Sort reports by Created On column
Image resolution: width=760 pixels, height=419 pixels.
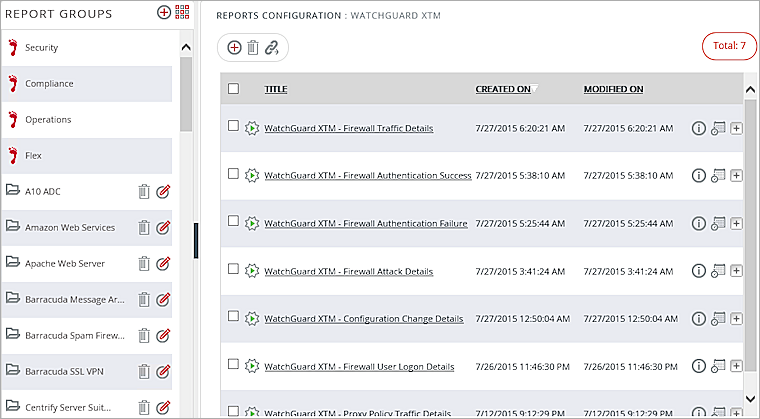pyautogui.click(x=503, y=89)
